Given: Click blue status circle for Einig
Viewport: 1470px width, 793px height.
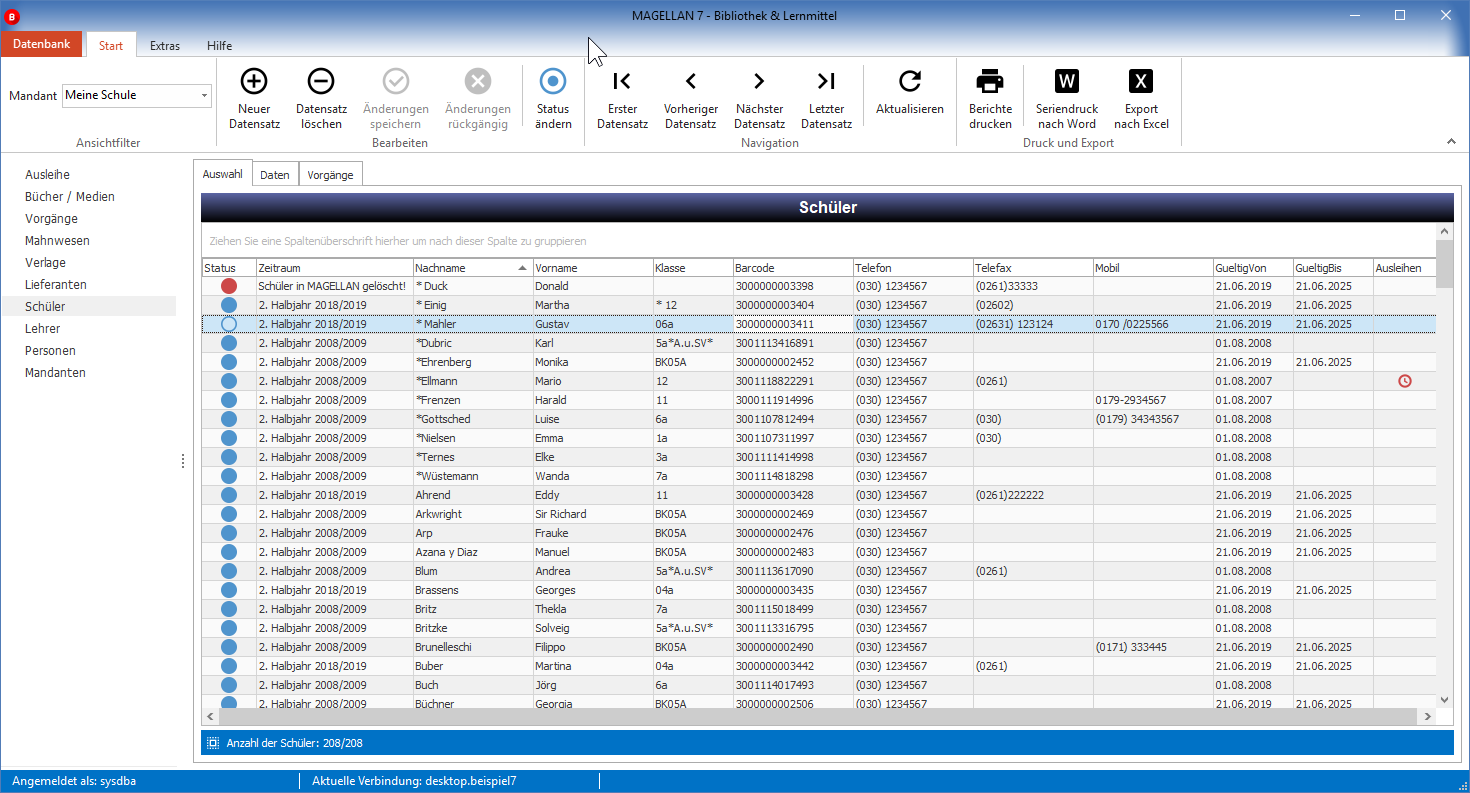Looking at the screenshot, I should pyautogui.click(x=229, y=305).
